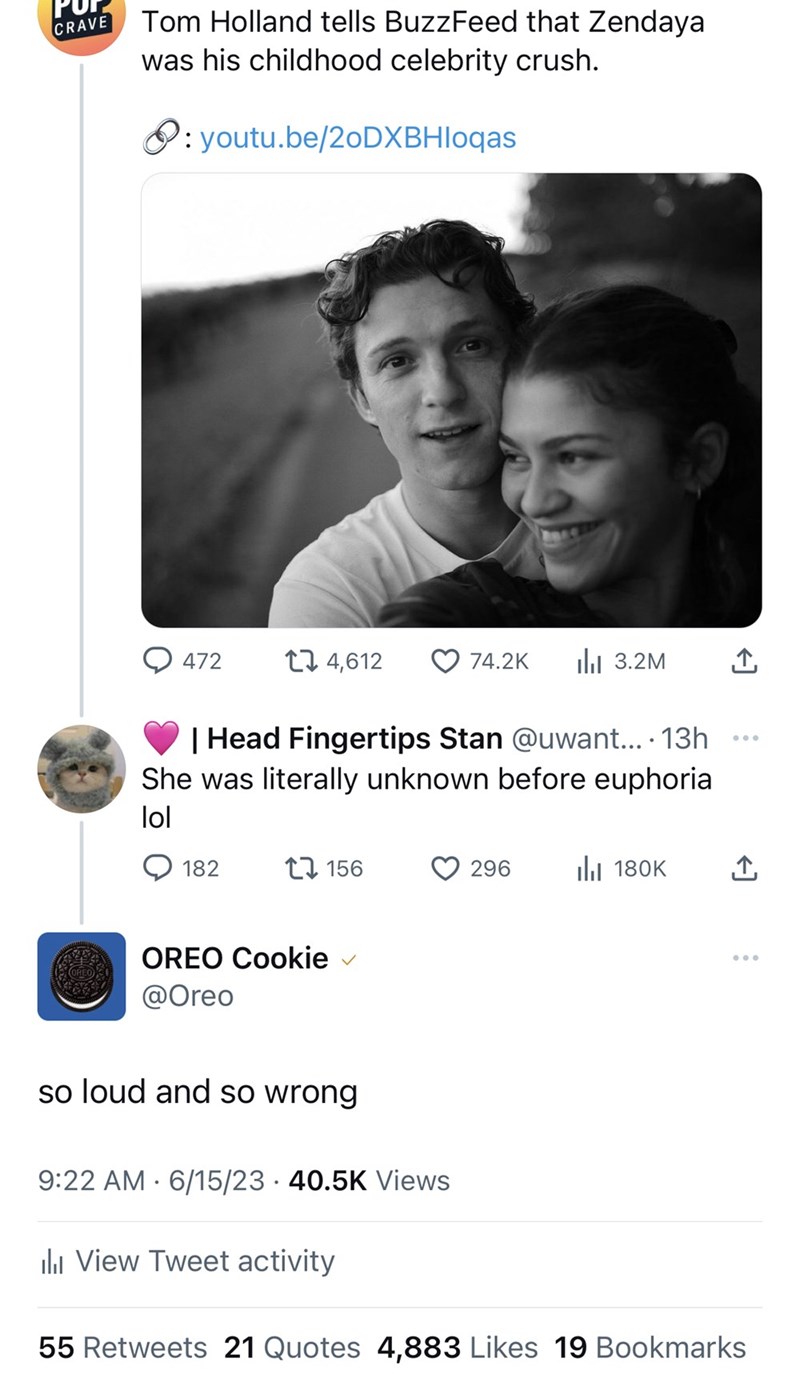Image resolution: width=800 pixels, height=1382 pixels.
Task: Open the youtu.be video link
Action: click(358, 138)
